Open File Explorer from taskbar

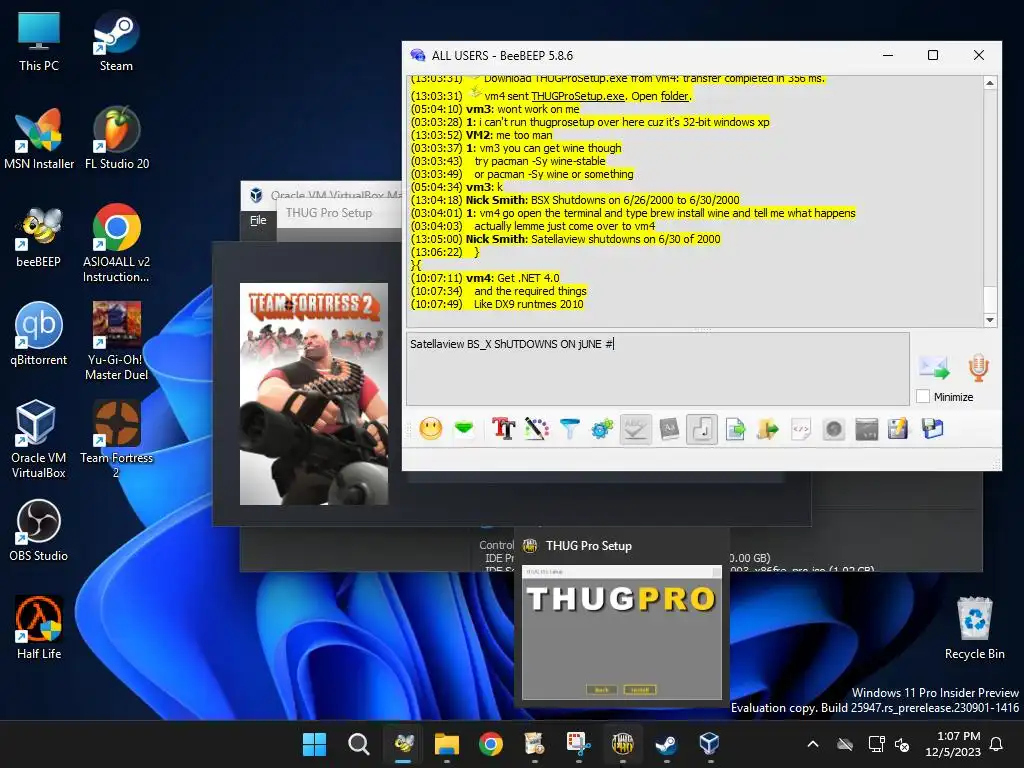tap(447, 744)
